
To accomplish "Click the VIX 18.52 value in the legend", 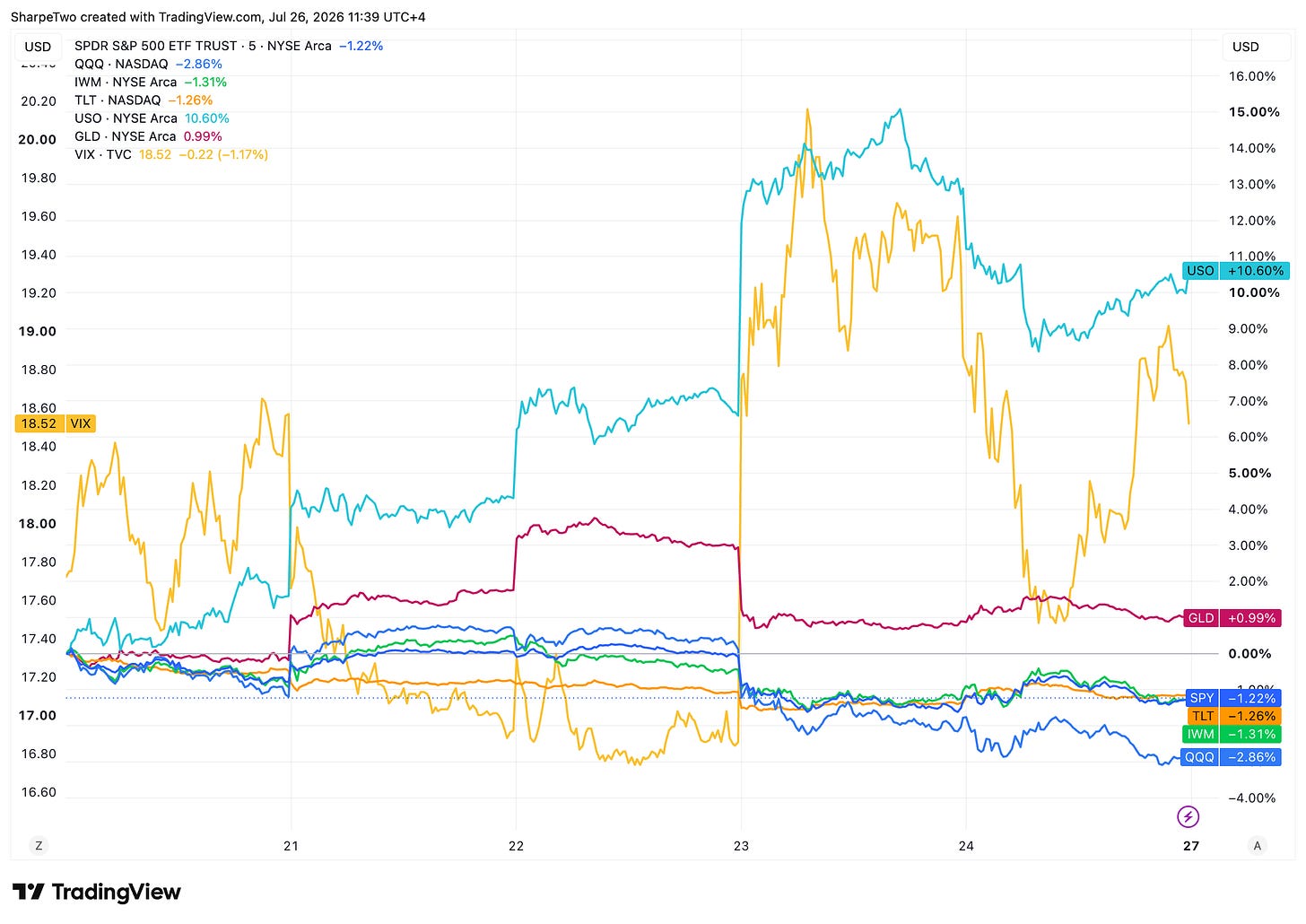I will tap(155, 154).
